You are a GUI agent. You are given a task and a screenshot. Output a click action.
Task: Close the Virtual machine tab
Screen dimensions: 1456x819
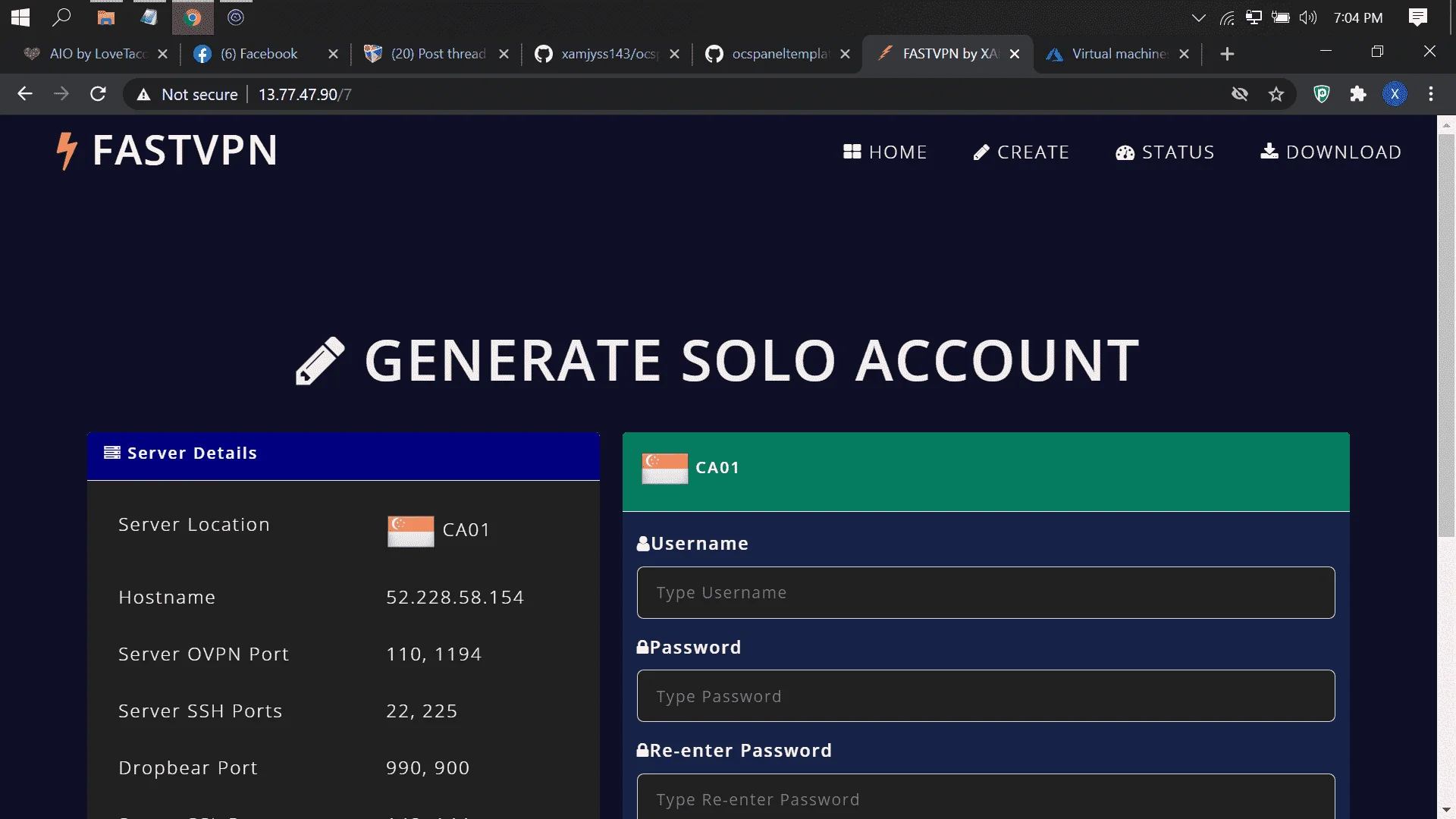[1185, 54]
